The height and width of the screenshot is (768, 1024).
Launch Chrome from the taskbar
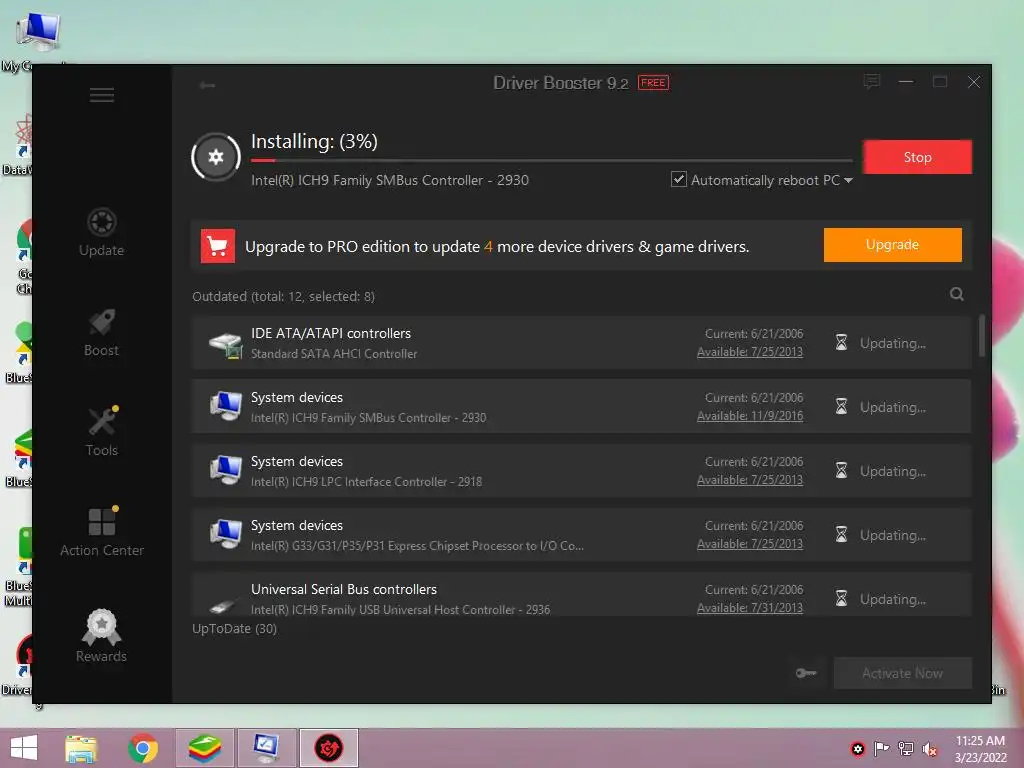point(143,748)
